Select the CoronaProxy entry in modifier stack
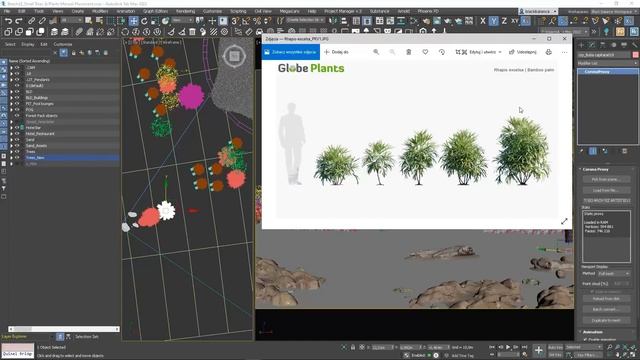 [x=608, y=71]
